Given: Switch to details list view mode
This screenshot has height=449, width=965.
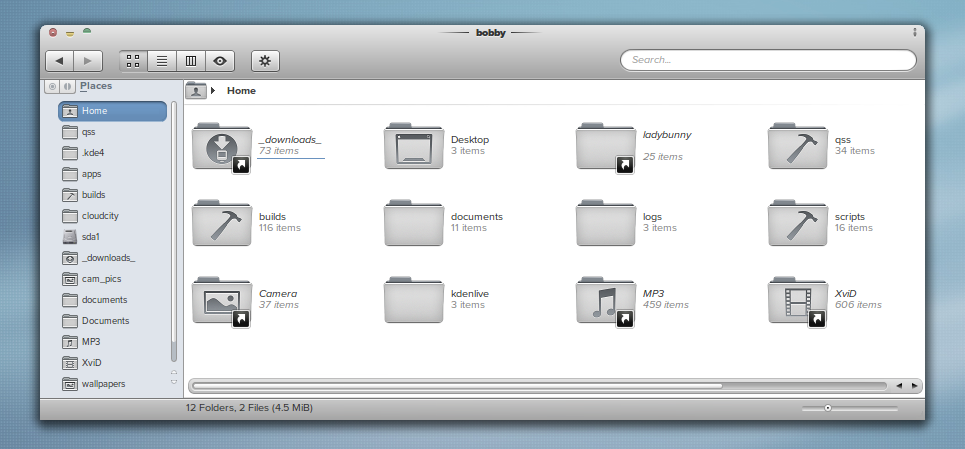Looking at the screenshot, I should tap(162, 61).
